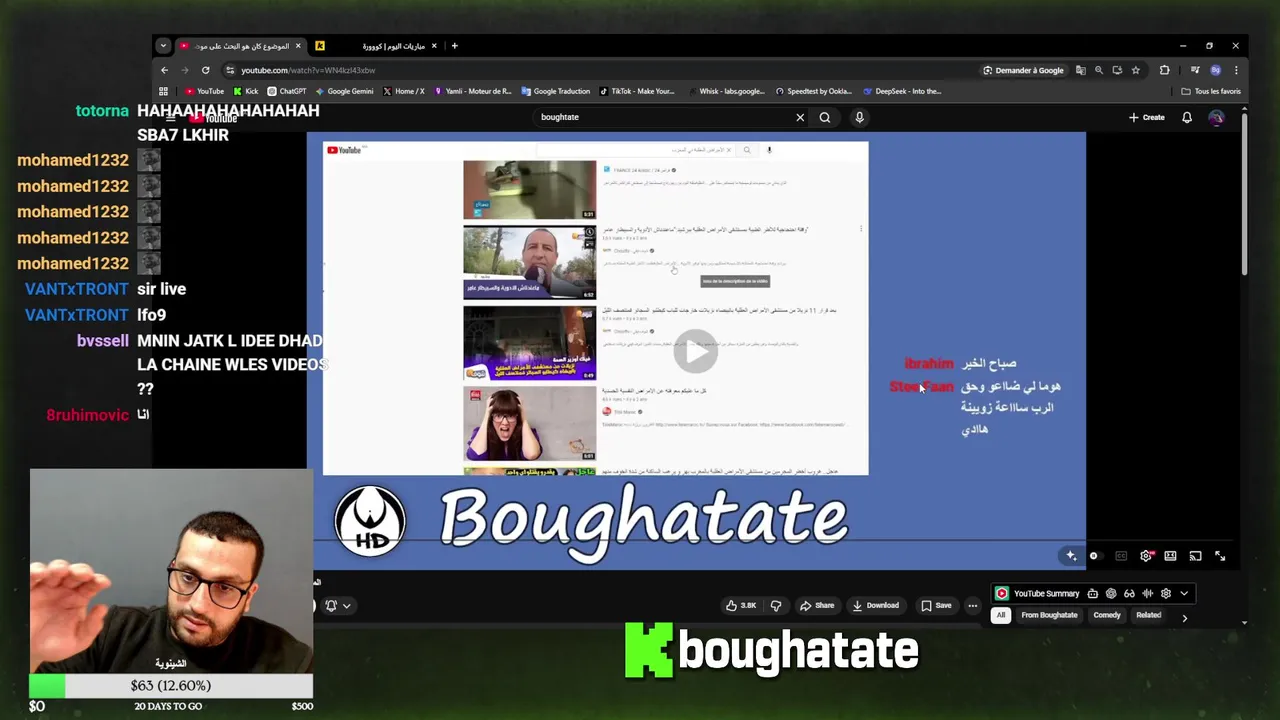Click the YouTube search magnifier button
Screen dimensions: 1280x720
click(x=825, y=117)
